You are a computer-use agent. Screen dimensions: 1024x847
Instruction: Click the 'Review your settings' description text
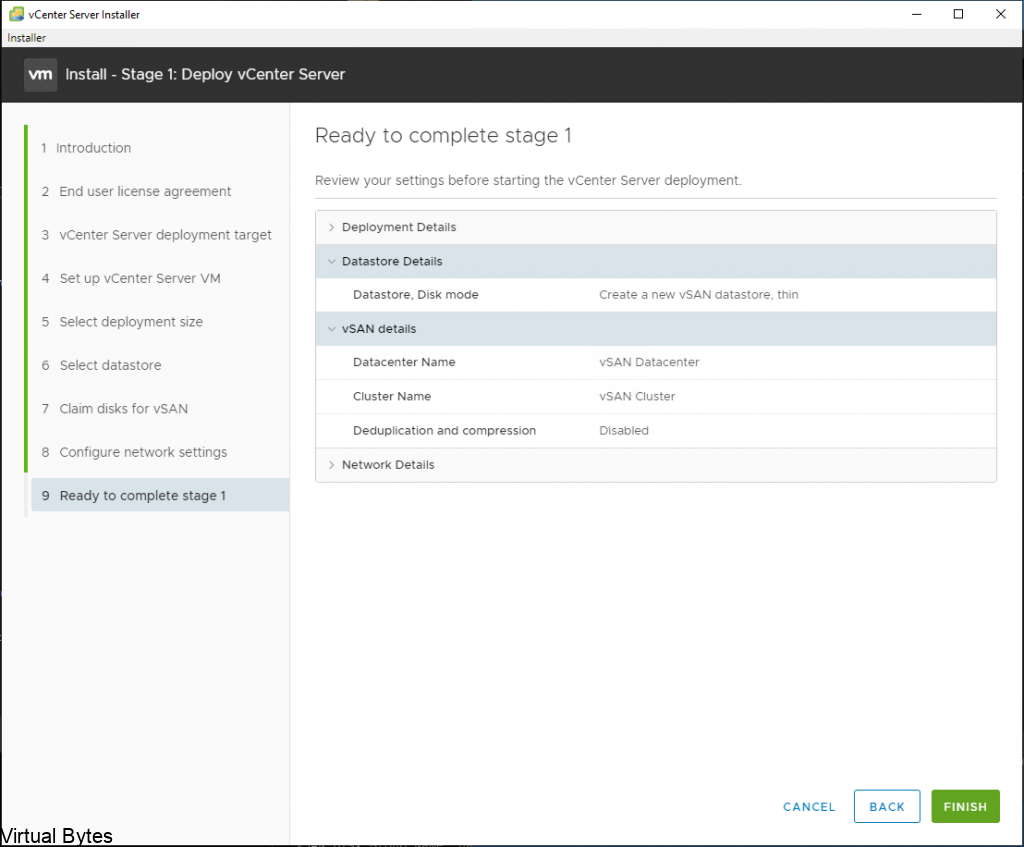click(528, 180)
